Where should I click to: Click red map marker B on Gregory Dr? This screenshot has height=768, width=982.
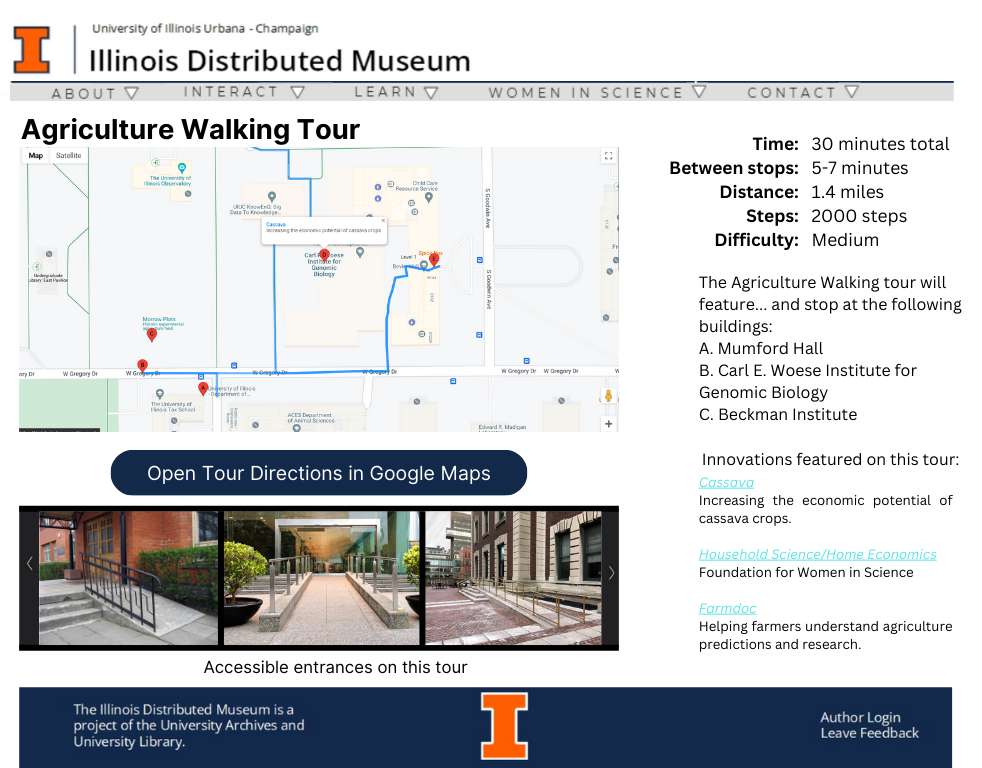tap(142, 366)
